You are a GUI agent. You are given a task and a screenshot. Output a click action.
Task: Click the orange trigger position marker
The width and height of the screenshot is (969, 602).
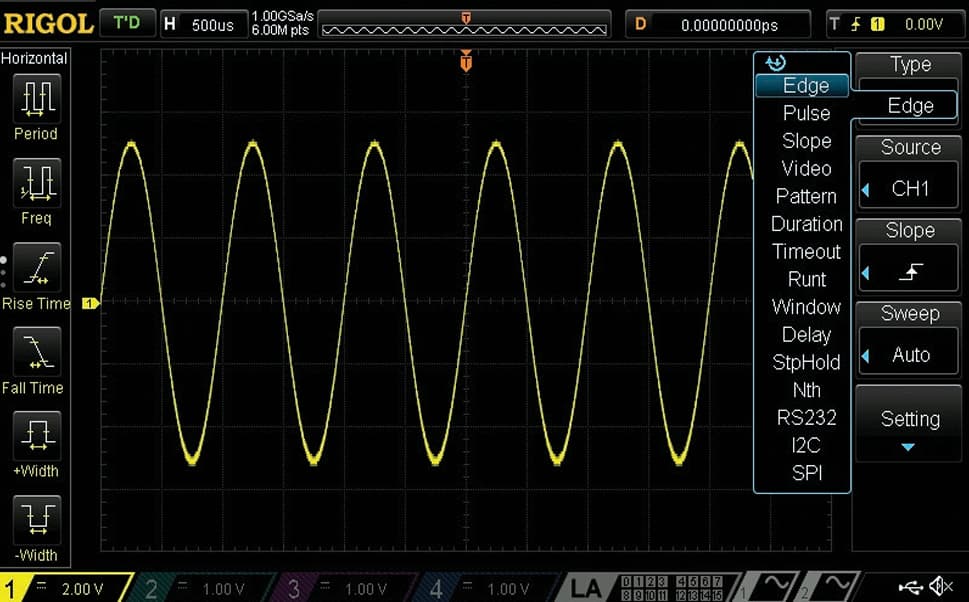466,63
